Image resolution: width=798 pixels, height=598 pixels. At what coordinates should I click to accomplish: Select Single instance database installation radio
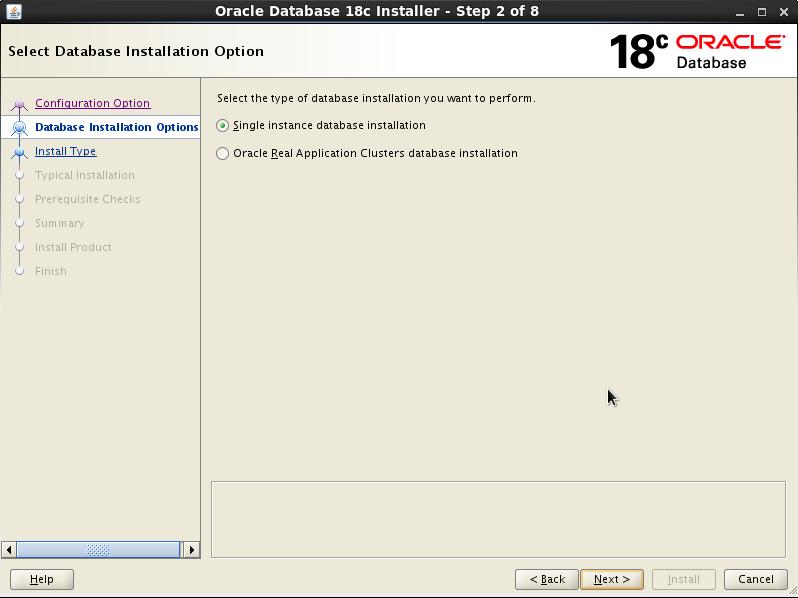tap(222, 125)
